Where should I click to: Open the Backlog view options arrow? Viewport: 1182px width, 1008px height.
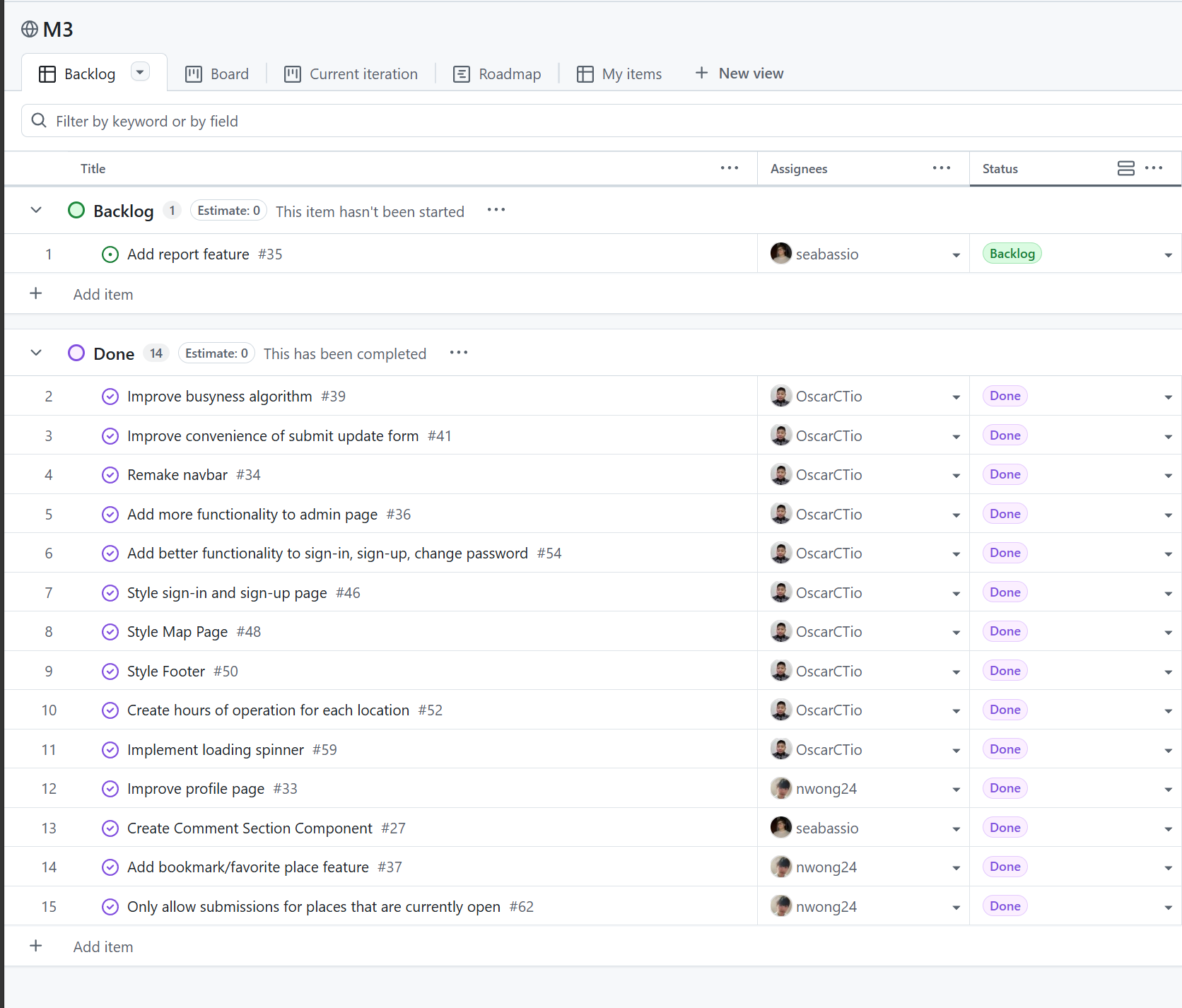[140, 72]
